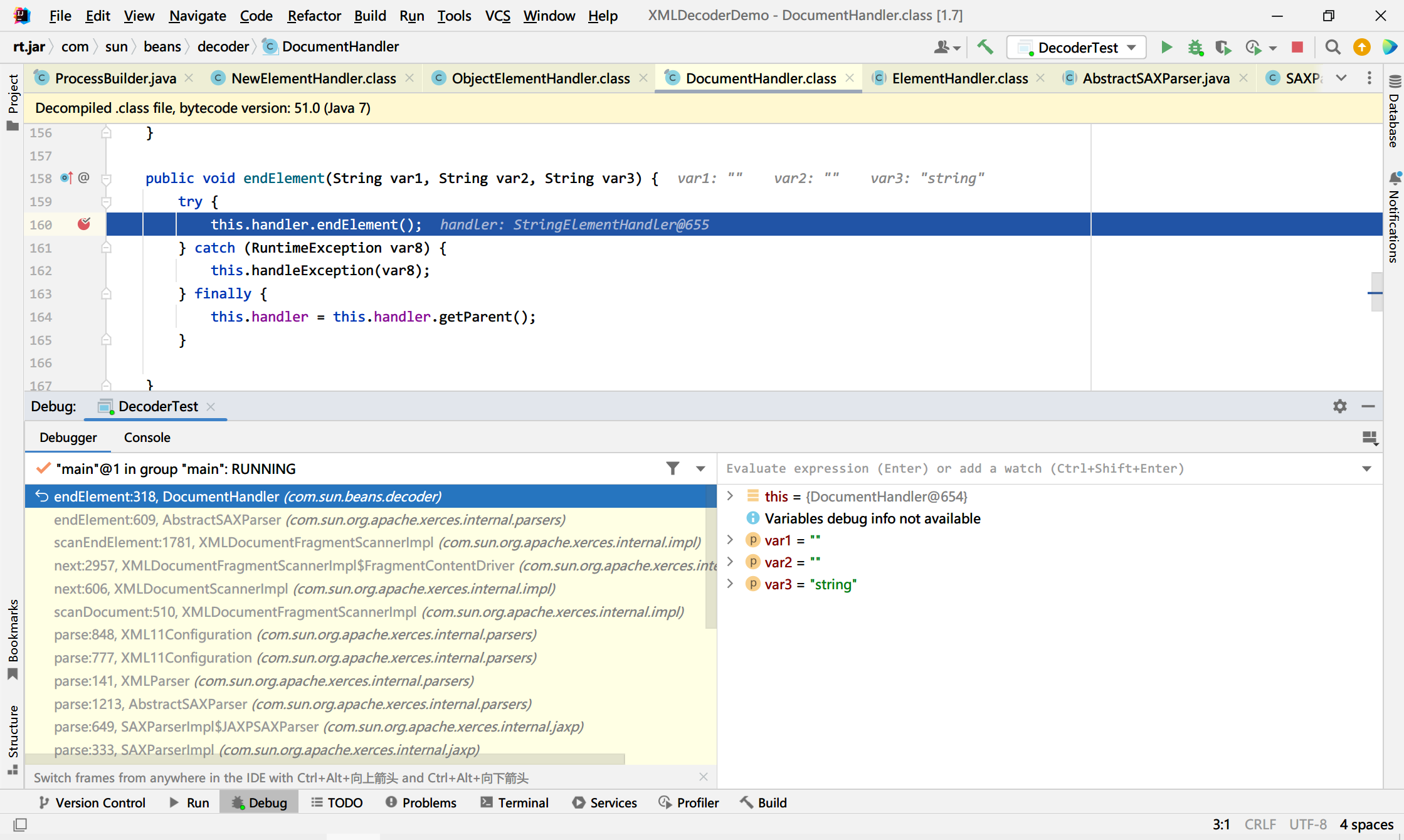Close the ProcessBuilder.java editor tab
Viewport: 1404px width, 840px height.
[189, 78]
